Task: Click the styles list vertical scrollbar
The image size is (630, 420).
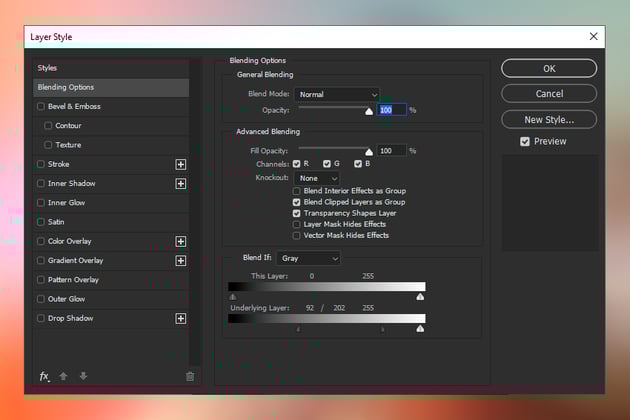Action: (195, 213)
